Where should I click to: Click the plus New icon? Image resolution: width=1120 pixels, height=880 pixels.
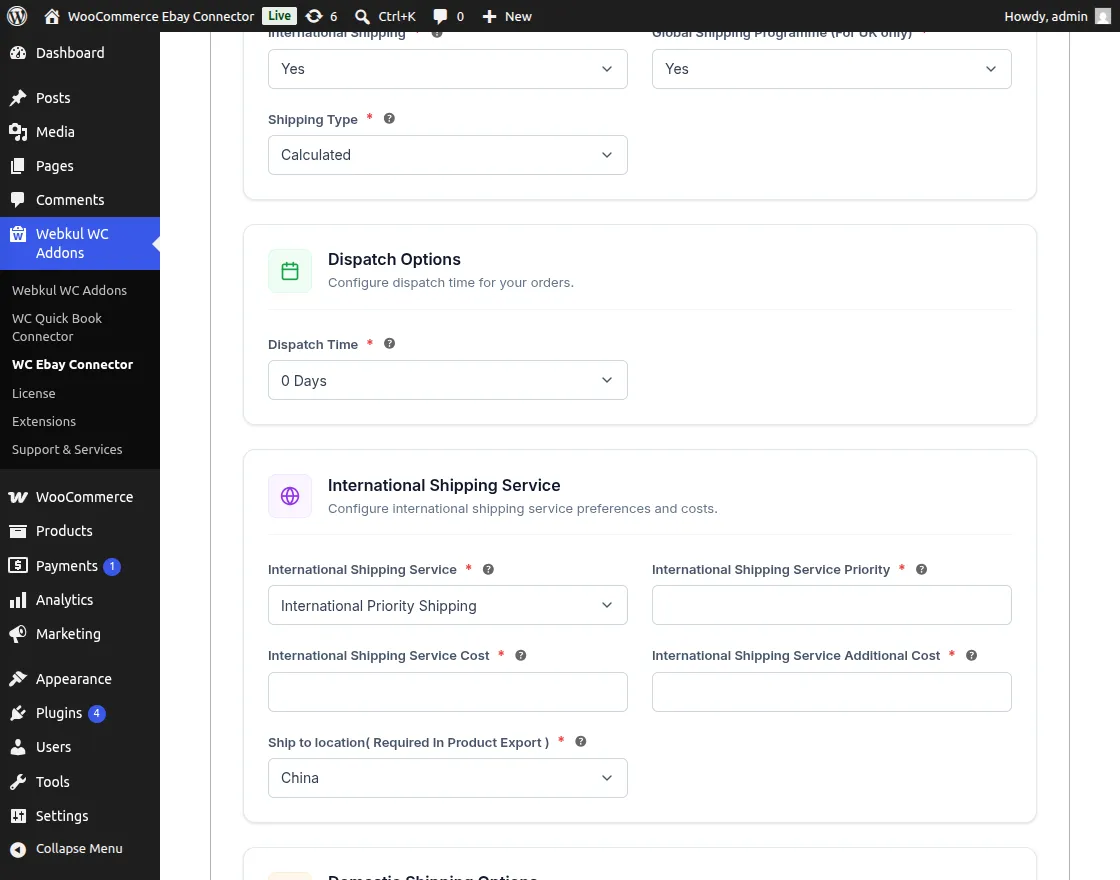tap(489, 16)
